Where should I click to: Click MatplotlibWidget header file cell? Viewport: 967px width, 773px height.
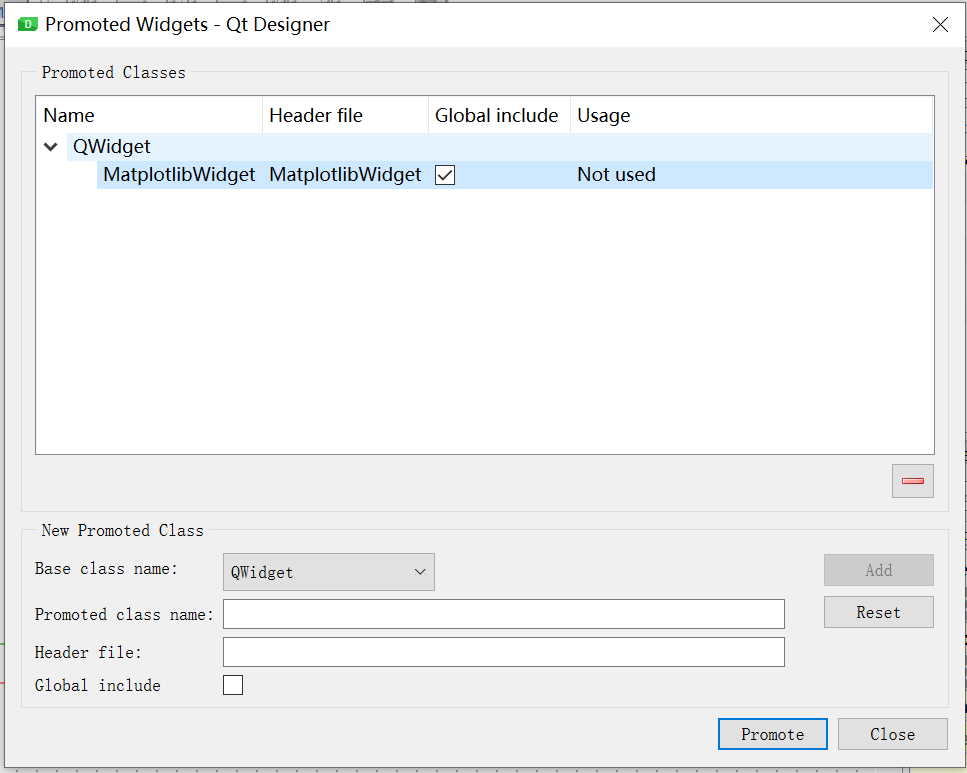(345, 175)
